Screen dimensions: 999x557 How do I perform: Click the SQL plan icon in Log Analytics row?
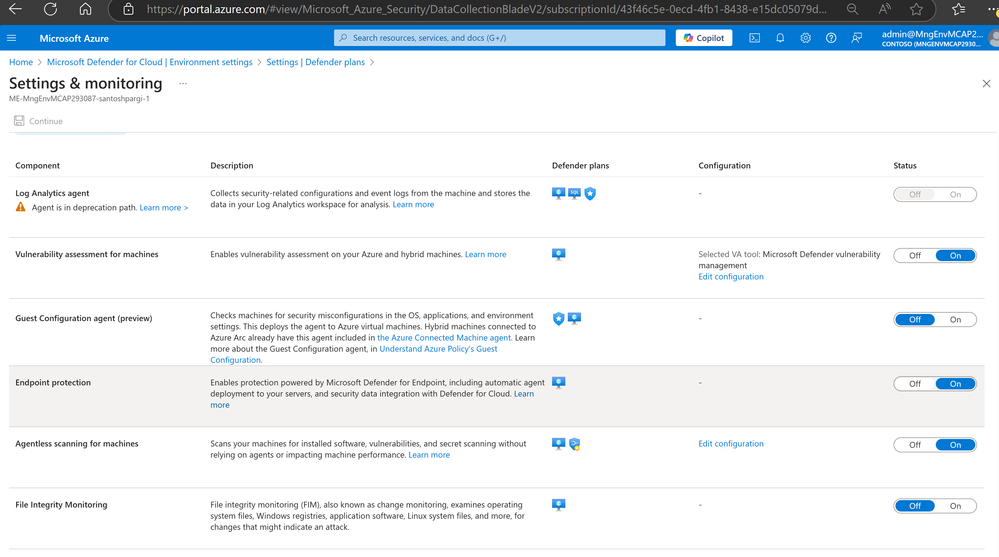pyautogui.click(x=574, y=193)
